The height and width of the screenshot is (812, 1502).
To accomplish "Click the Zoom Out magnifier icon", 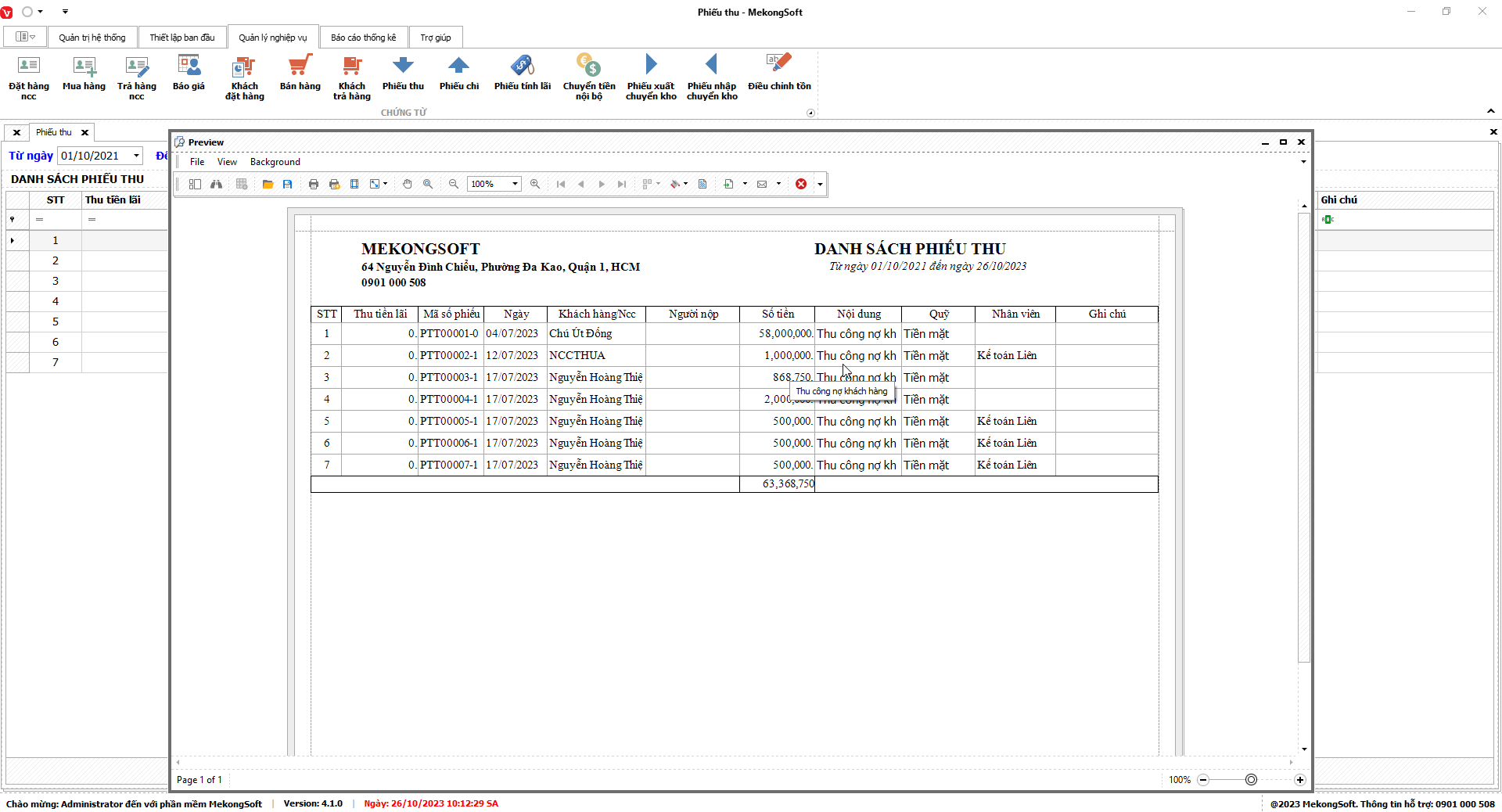I will tap(454, 184).
